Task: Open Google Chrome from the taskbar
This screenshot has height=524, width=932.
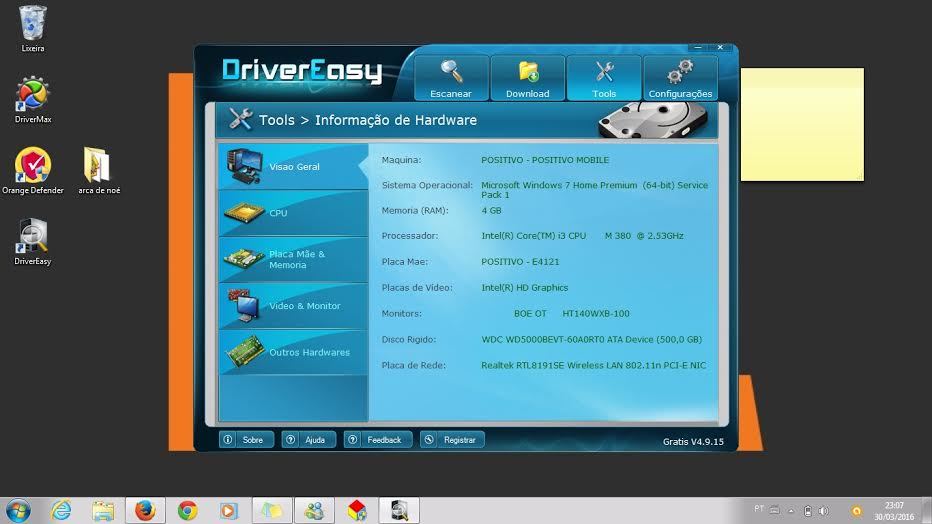Action: tap(187, 510)
